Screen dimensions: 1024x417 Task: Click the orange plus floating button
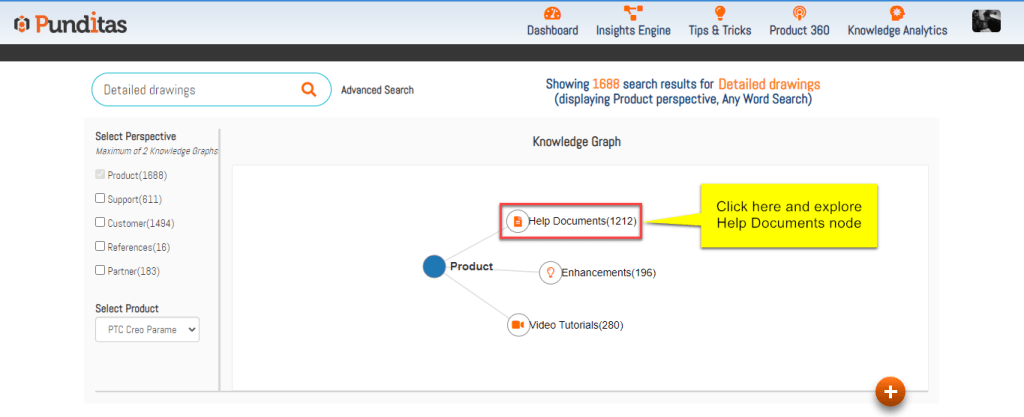coord(890,391)
